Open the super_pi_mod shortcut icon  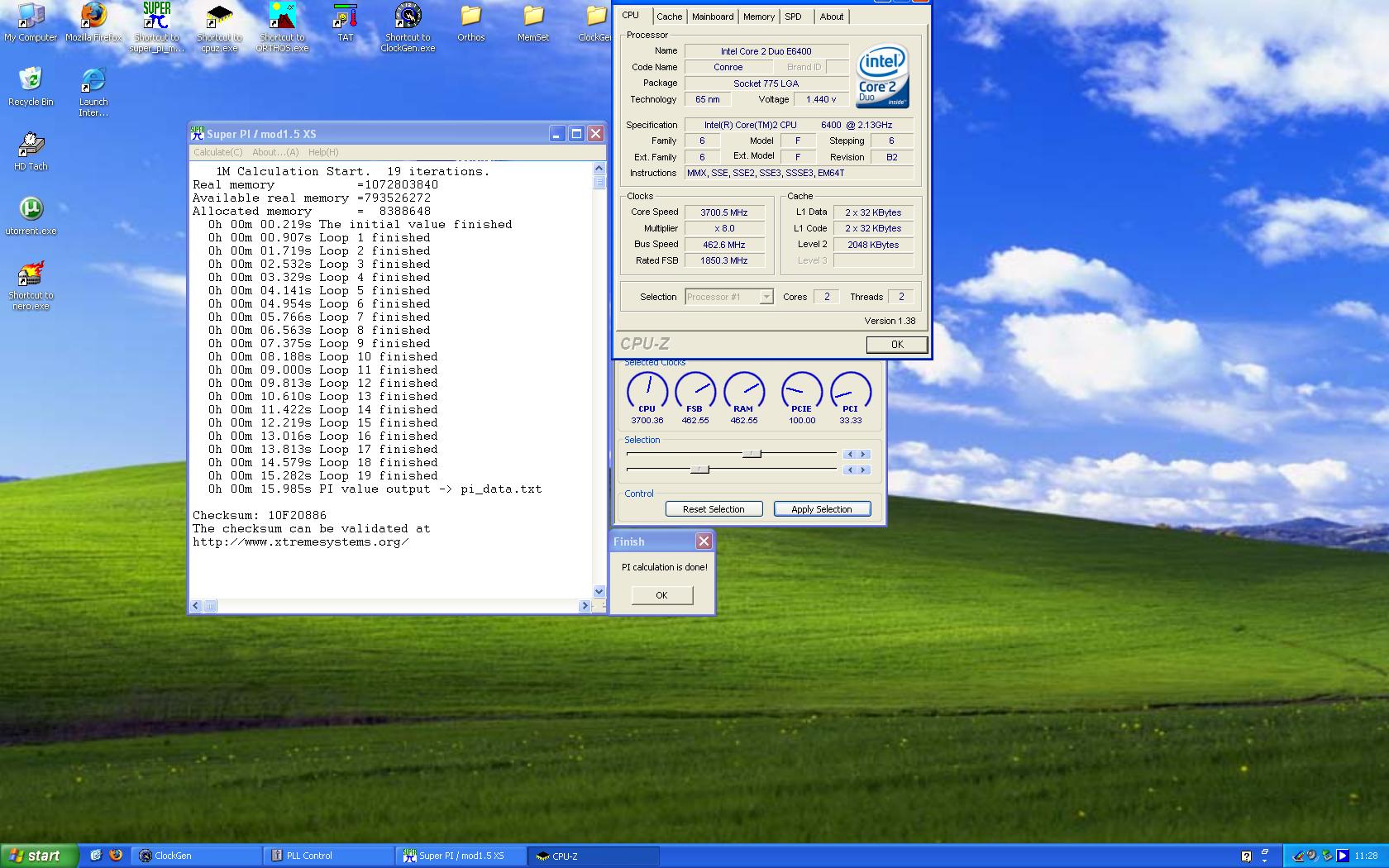coord(156,28)
